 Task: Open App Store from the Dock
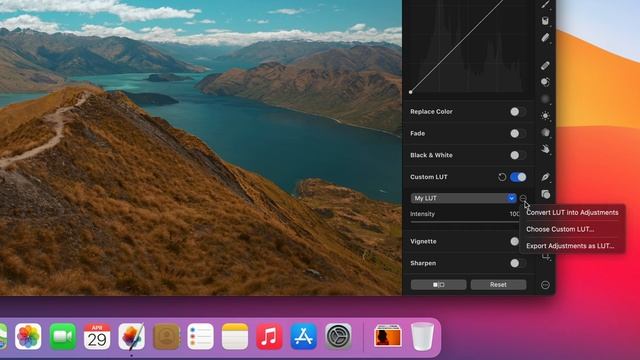tap(304, 336)
